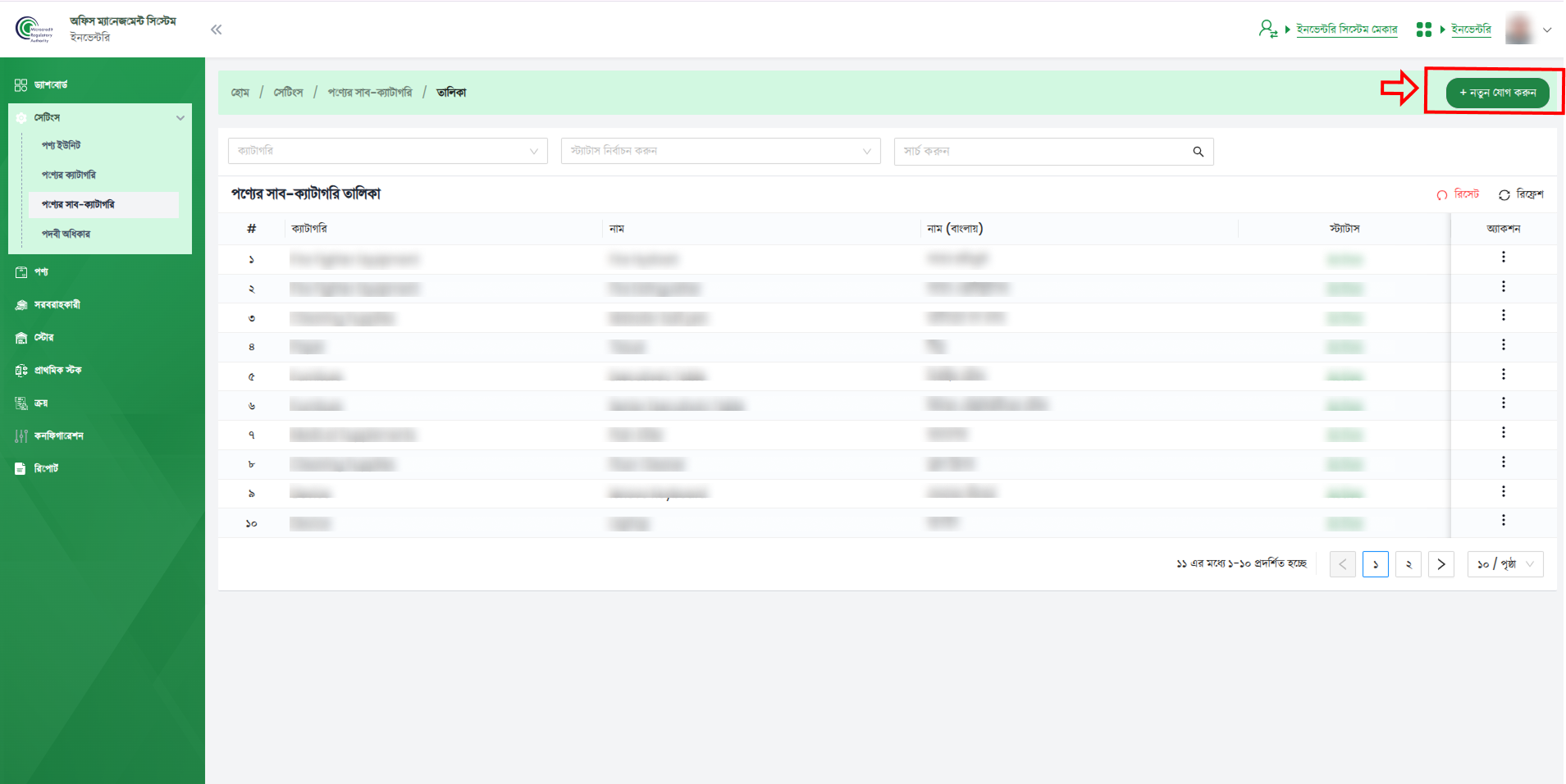Open স্টোর menu in sidebar
Viewport: 1566px width, 784px height.
(43, 337)
